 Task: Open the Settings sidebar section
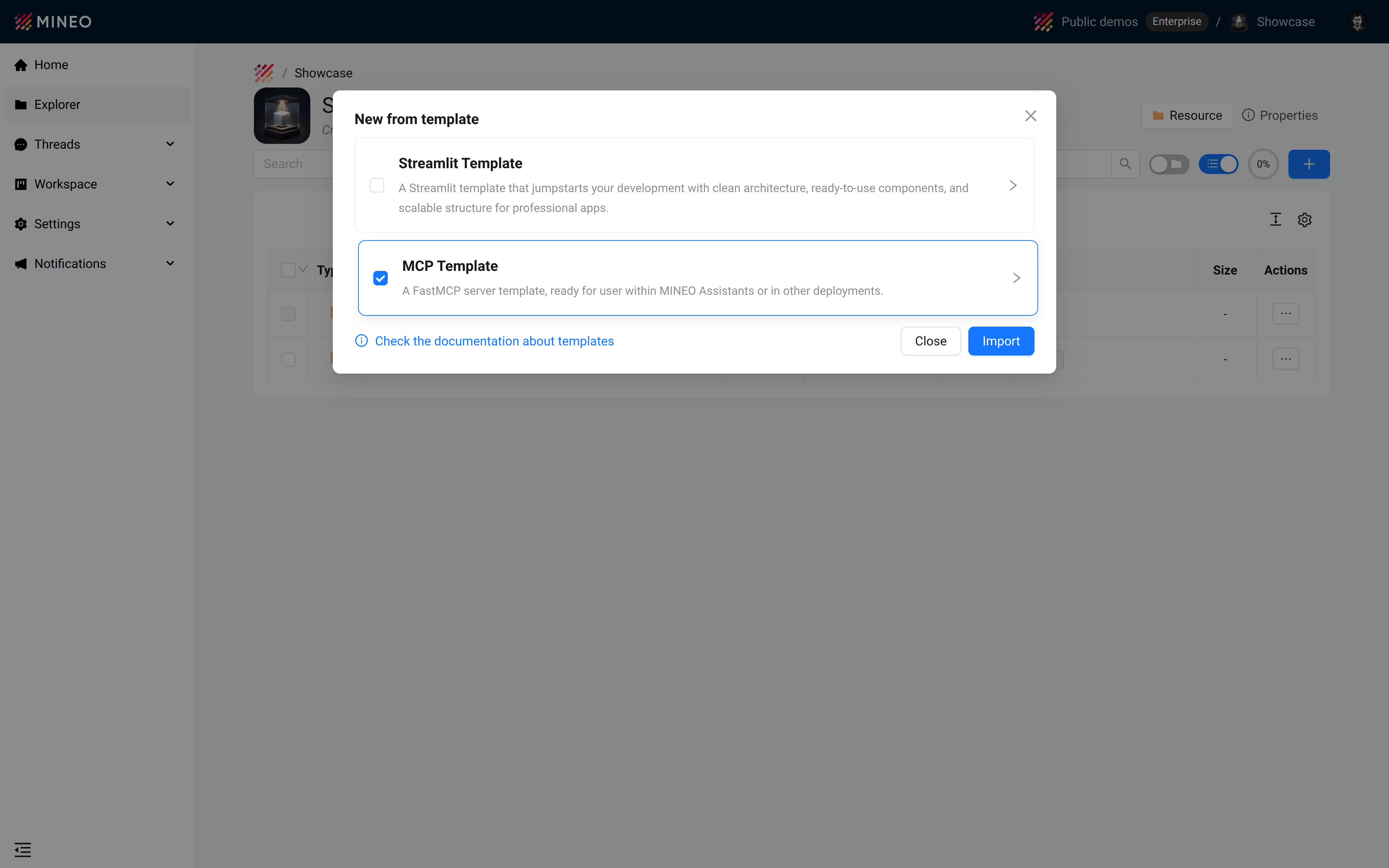[x=98, y=224]
